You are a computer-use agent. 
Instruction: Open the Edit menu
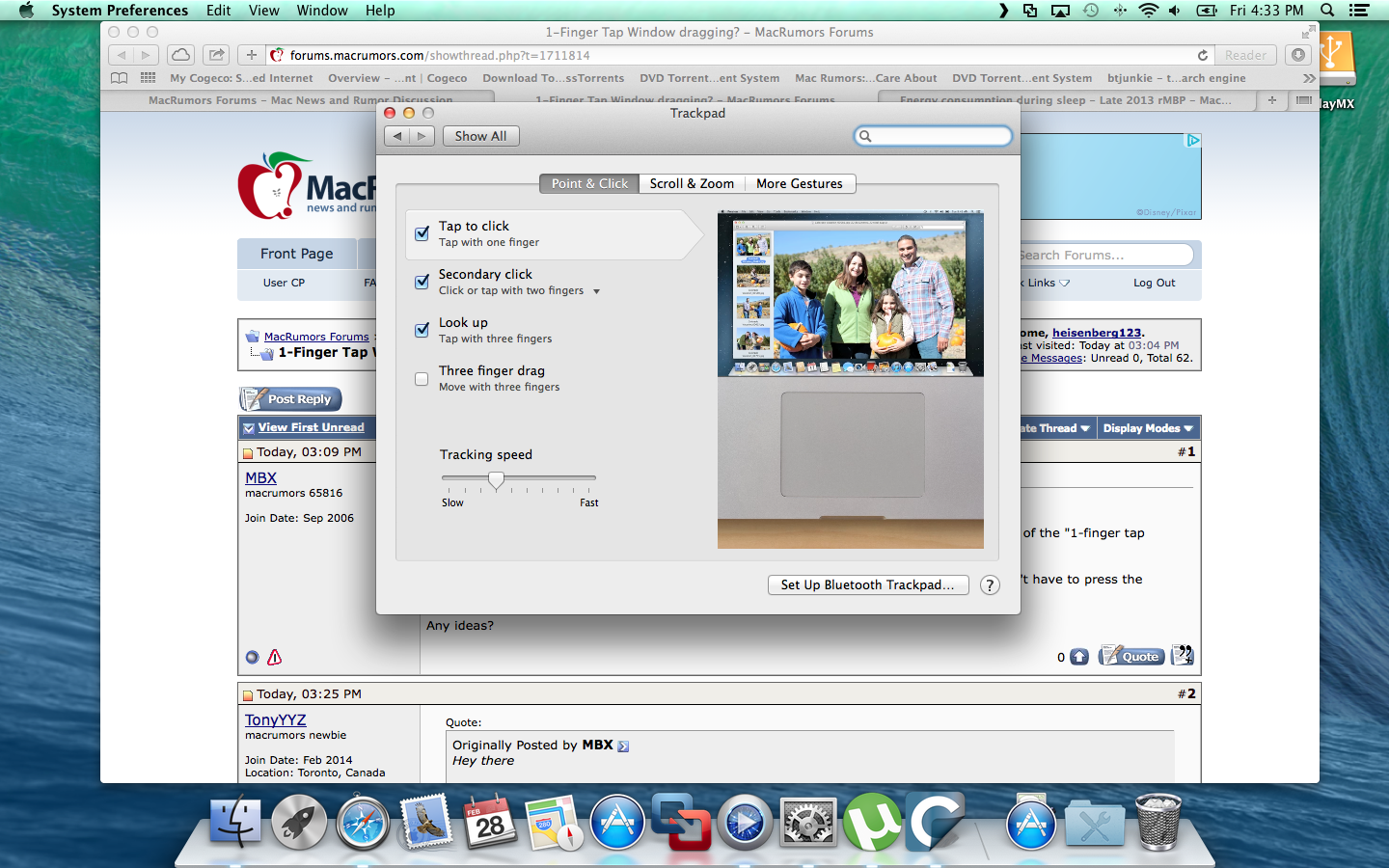pos(219,11)
